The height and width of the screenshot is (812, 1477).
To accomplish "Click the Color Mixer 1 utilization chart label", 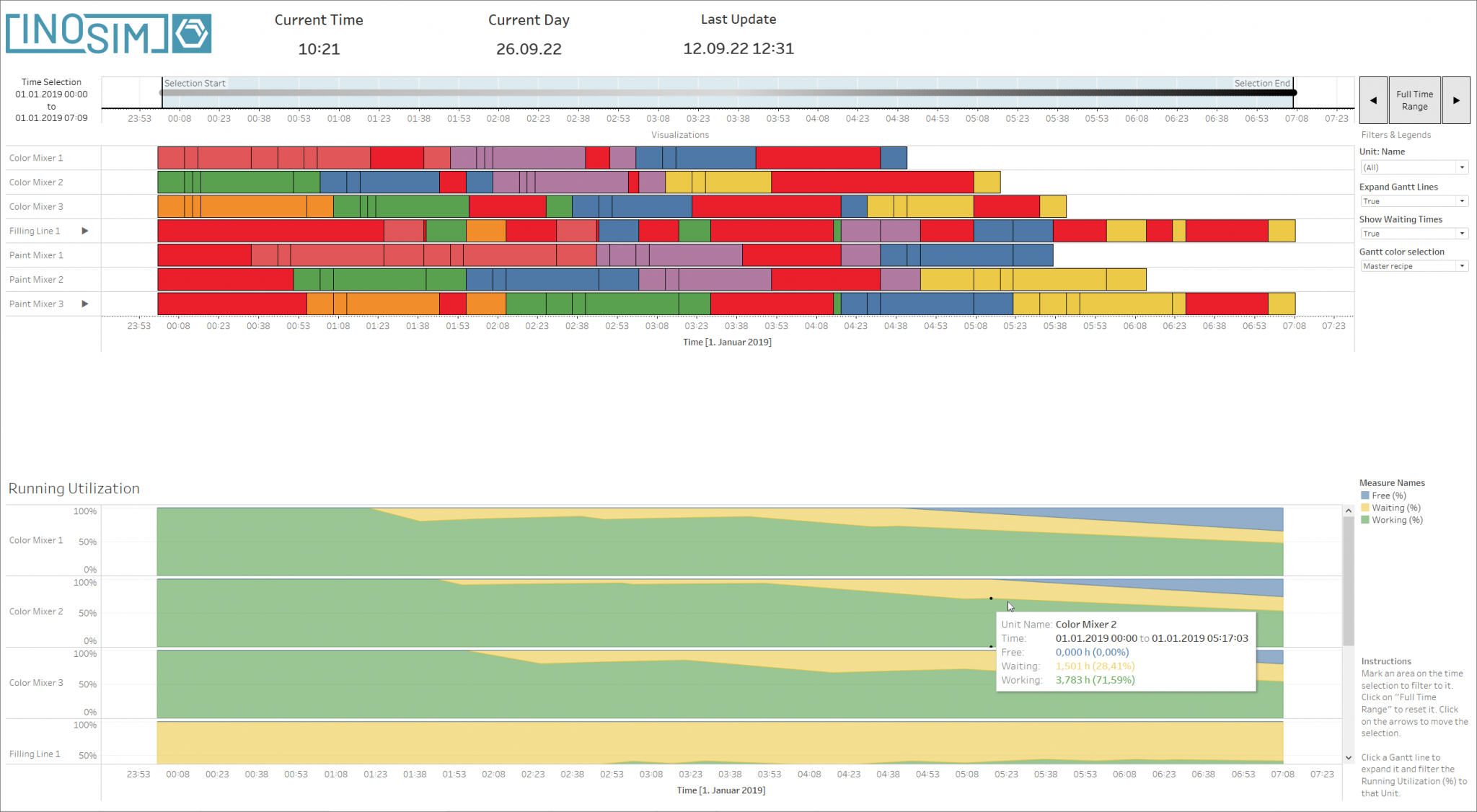I will tap(36, 540).
